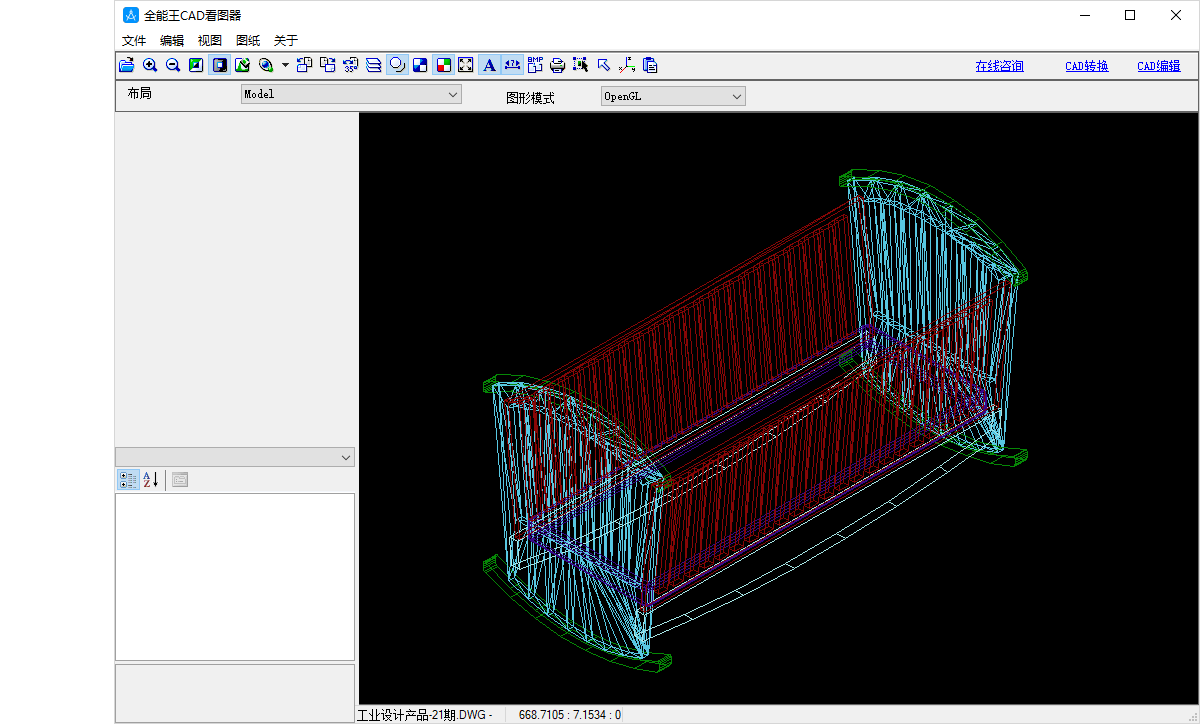Click the zoom in magnifier icon
1200x724 pixels.
150,66
